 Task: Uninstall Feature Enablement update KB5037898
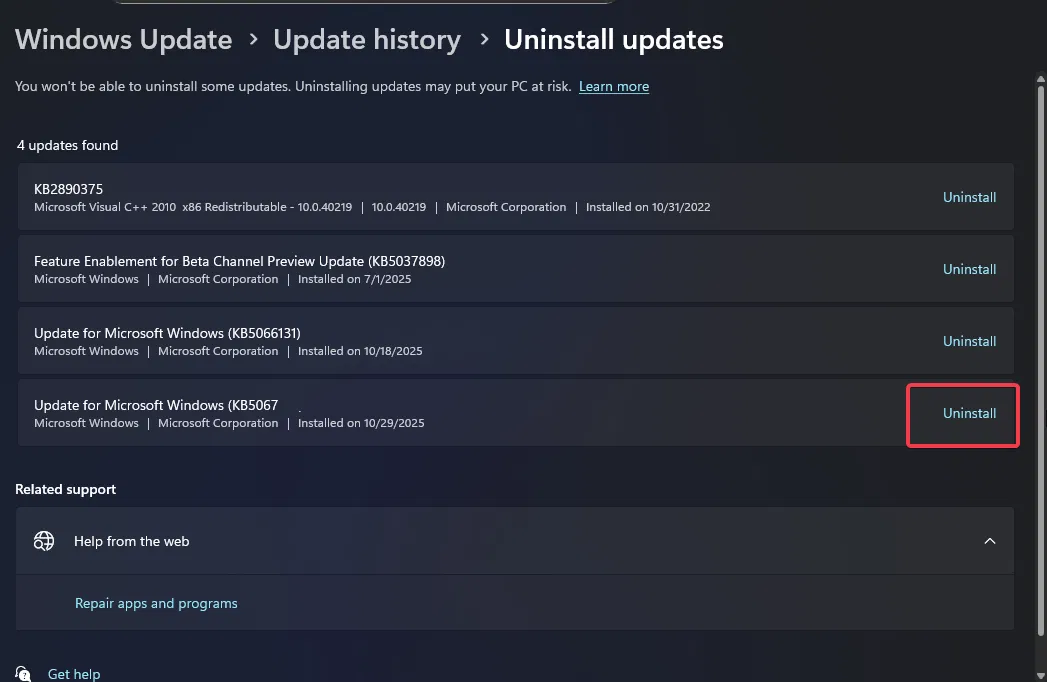tap(969, 270)
